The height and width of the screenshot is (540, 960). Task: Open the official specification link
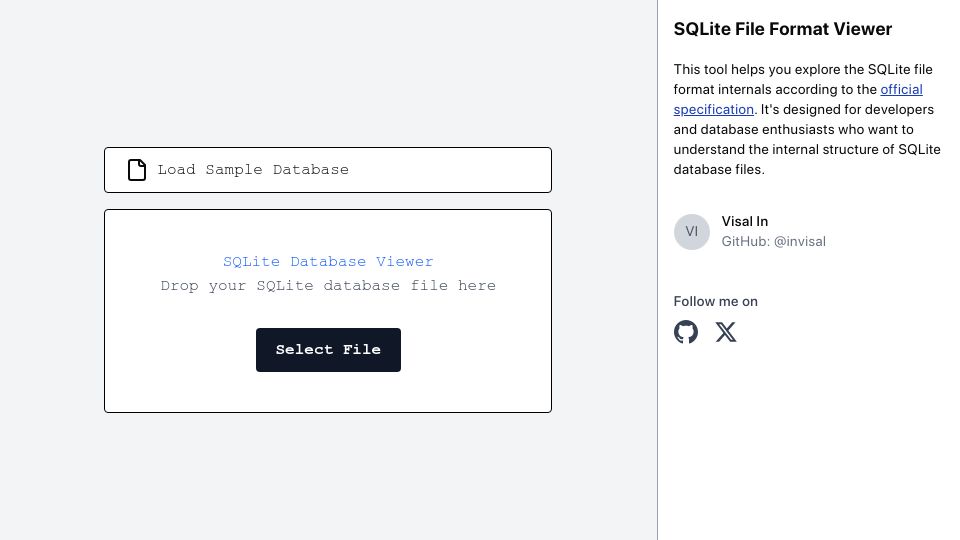pyautogui.click(x=901, y=89)
